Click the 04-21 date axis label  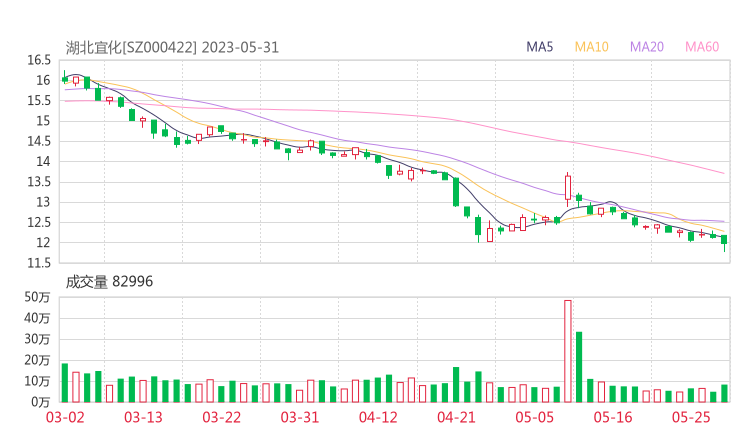pyautogui.click(x=456, y=417)
